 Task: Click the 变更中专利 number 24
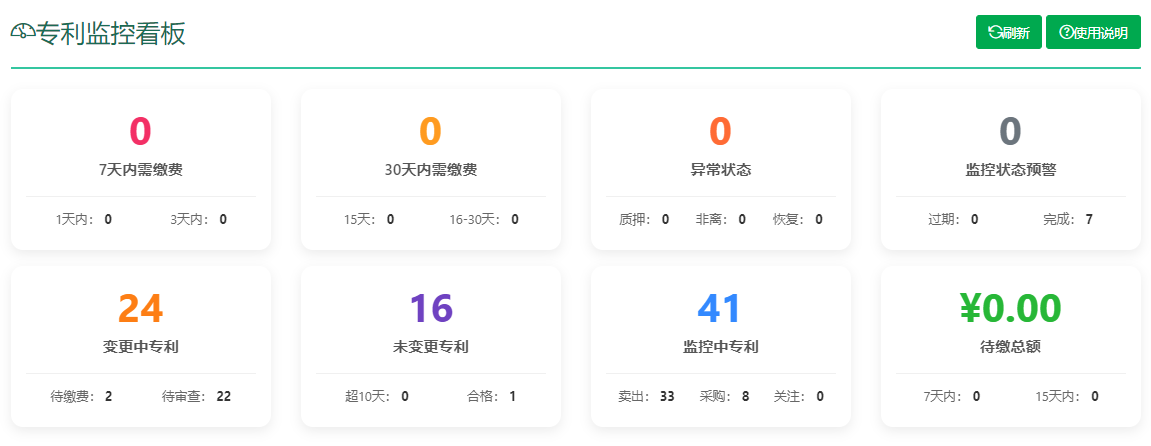click(141, 308)
